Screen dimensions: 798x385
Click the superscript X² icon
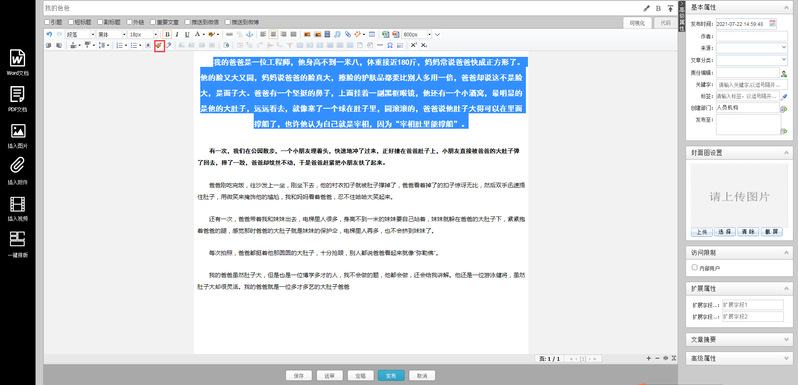tap(414, 45)
